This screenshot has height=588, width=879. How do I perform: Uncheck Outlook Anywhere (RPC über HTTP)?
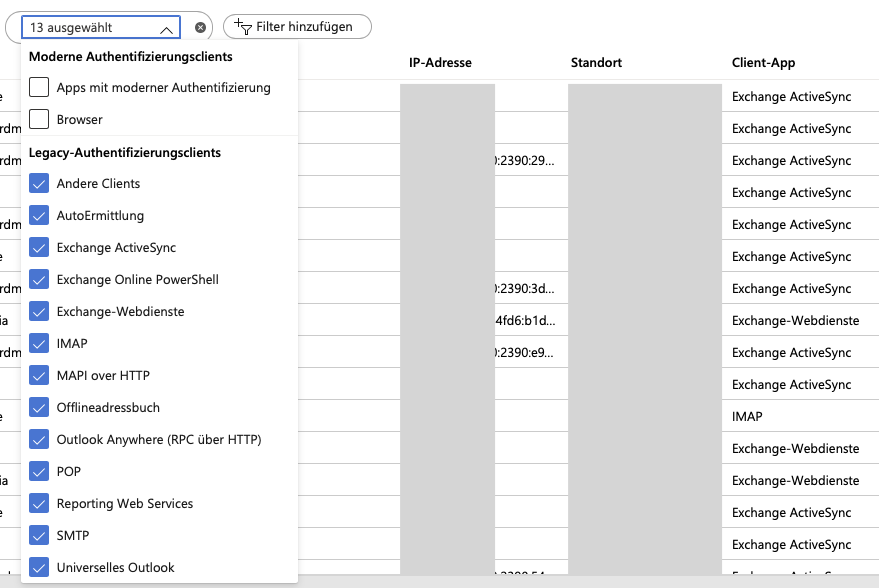point(37,439)
